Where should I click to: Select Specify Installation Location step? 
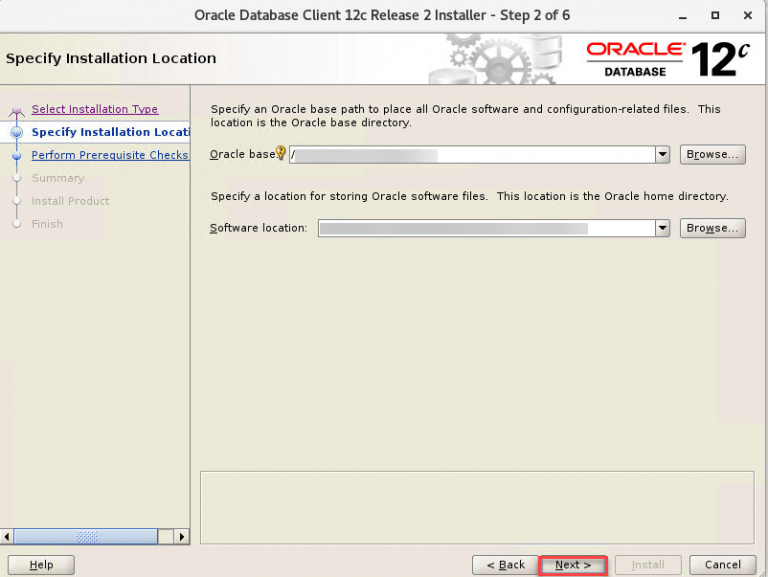pos(110,132)
